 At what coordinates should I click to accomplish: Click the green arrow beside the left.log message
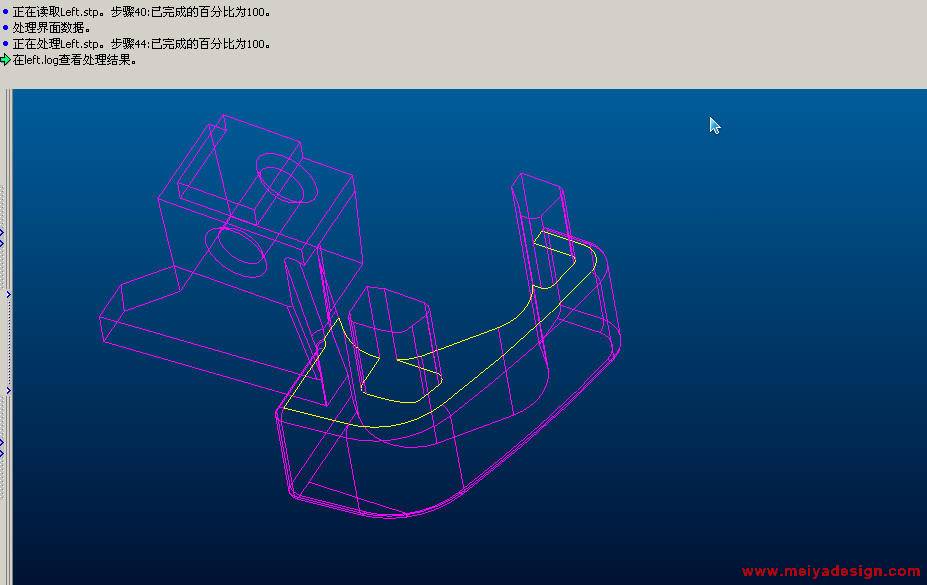click(x=5, y=59)
